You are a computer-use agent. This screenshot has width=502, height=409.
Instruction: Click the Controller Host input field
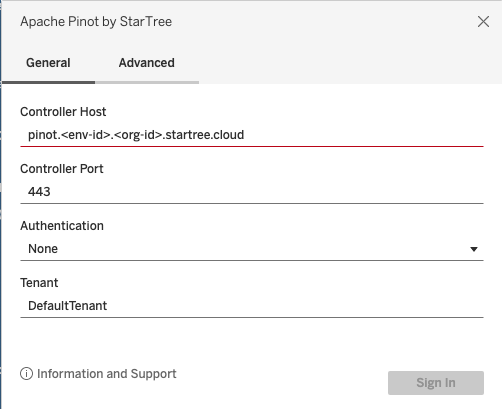point(252,135)
